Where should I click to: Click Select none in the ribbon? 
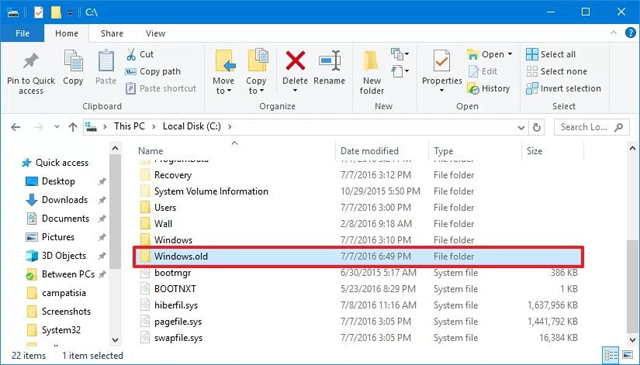pos(557,71)
